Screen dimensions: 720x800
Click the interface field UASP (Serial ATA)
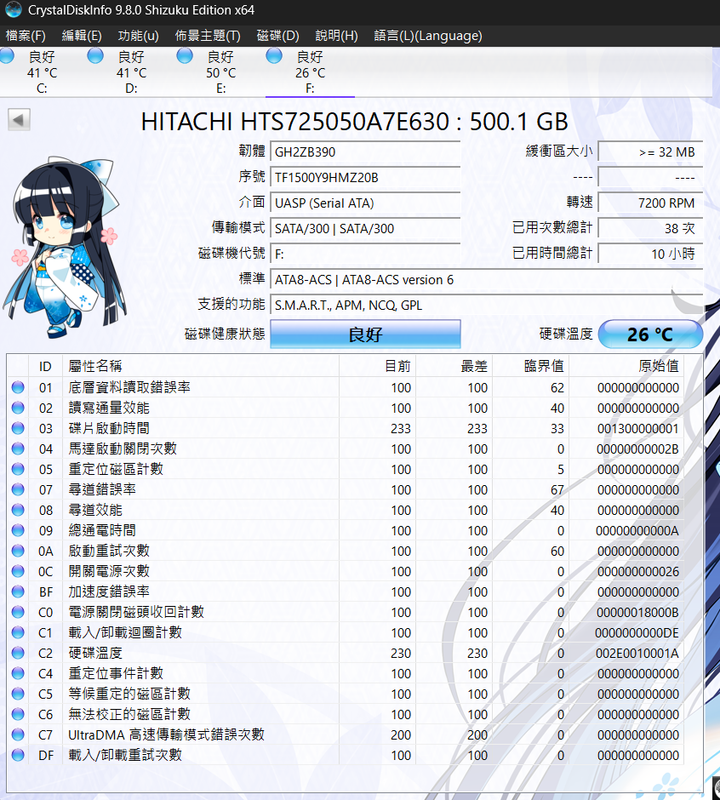[x=365, y=203]
